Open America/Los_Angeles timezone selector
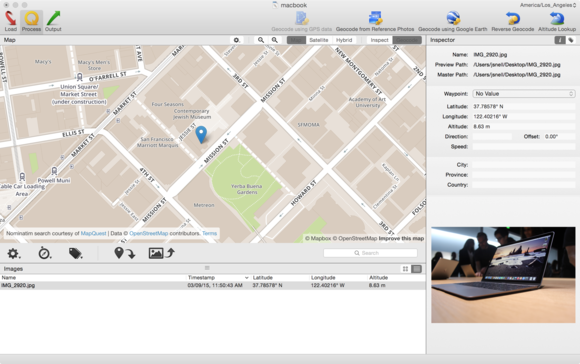580x364 pixels. click(548, 5)
